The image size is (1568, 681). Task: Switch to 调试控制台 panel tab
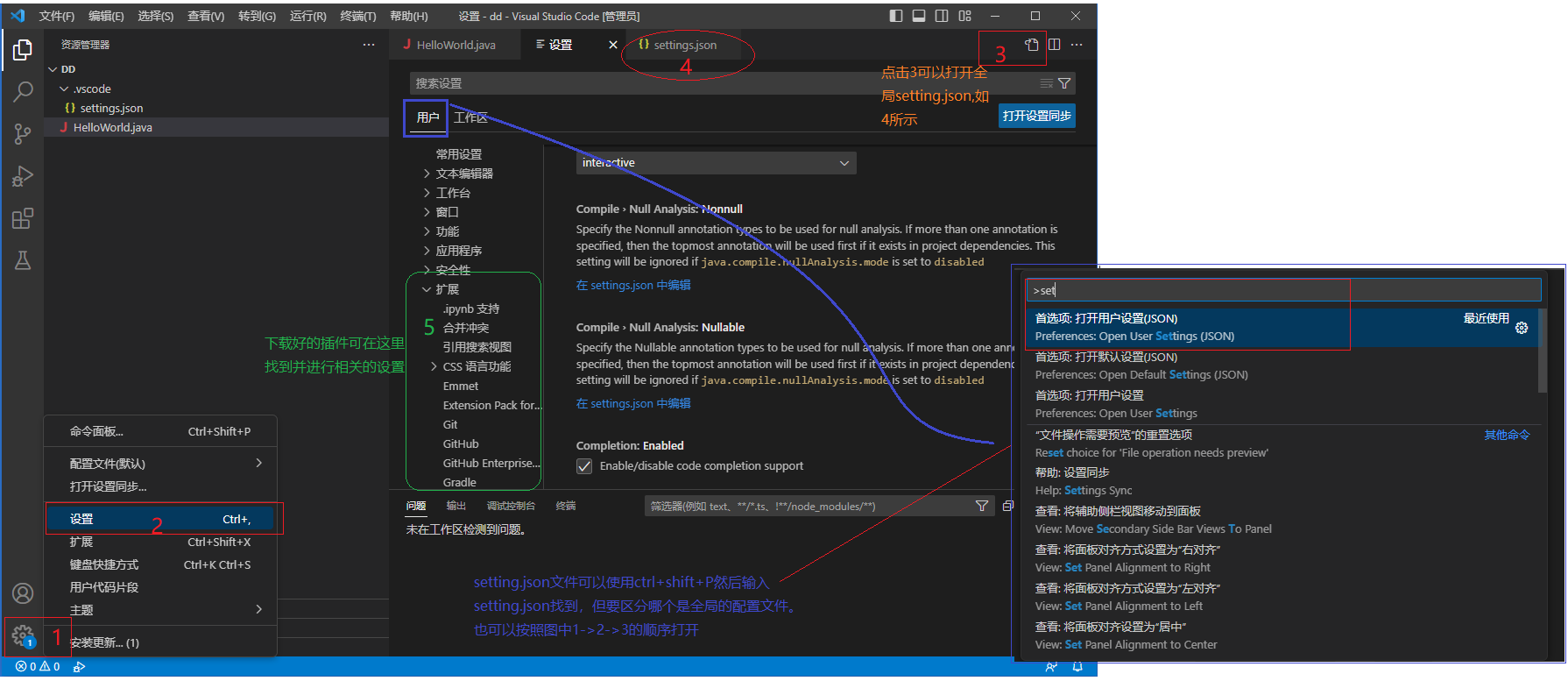(x=511, y=506)
